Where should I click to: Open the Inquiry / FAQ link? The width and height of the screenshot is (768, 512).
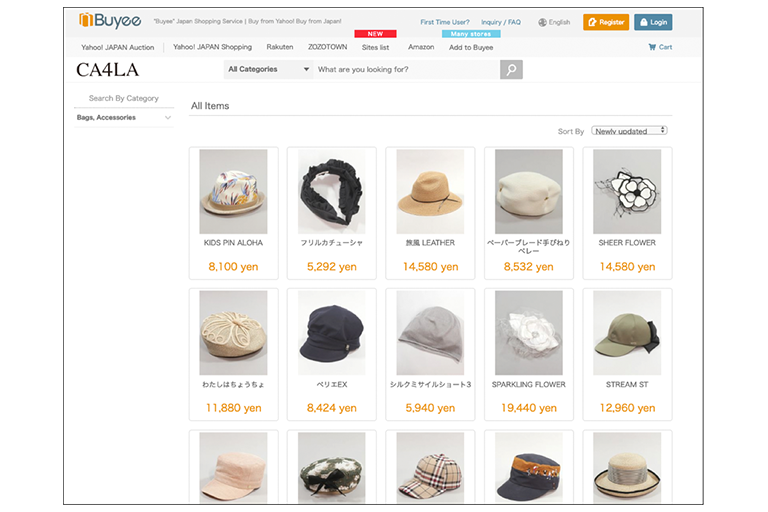[500, 22]
